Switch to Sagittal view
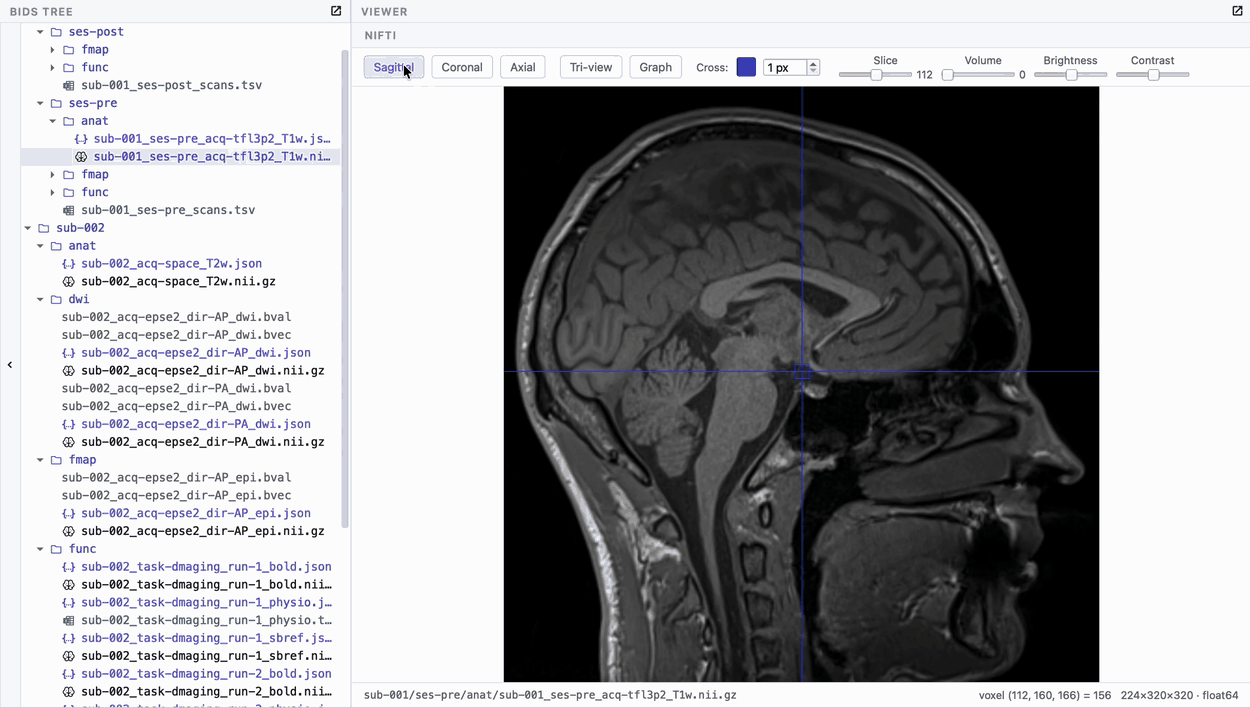The height and width of the screenshot is (708, 1250). (394, 67)
